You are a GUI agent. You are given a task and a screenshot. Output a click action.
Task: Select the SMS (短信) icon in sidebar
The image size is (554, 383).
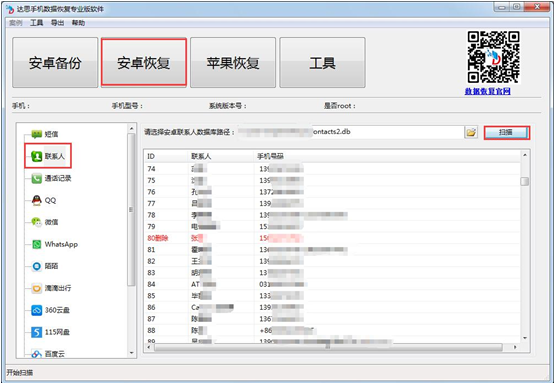[x=36, y=134]
